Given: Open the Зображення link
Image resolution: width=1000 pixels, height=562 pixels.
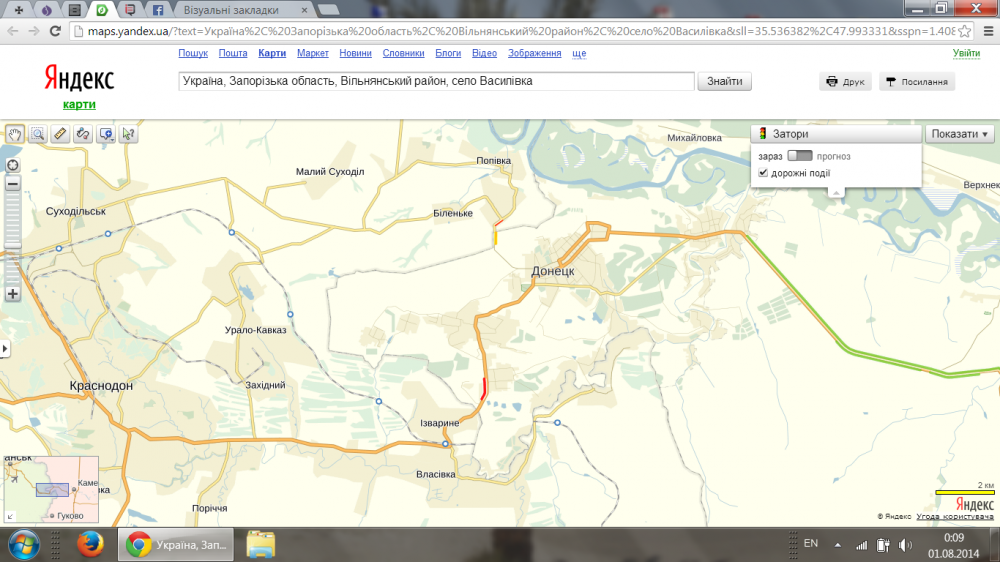Looking at the screenshot, I should pos(534,53).
